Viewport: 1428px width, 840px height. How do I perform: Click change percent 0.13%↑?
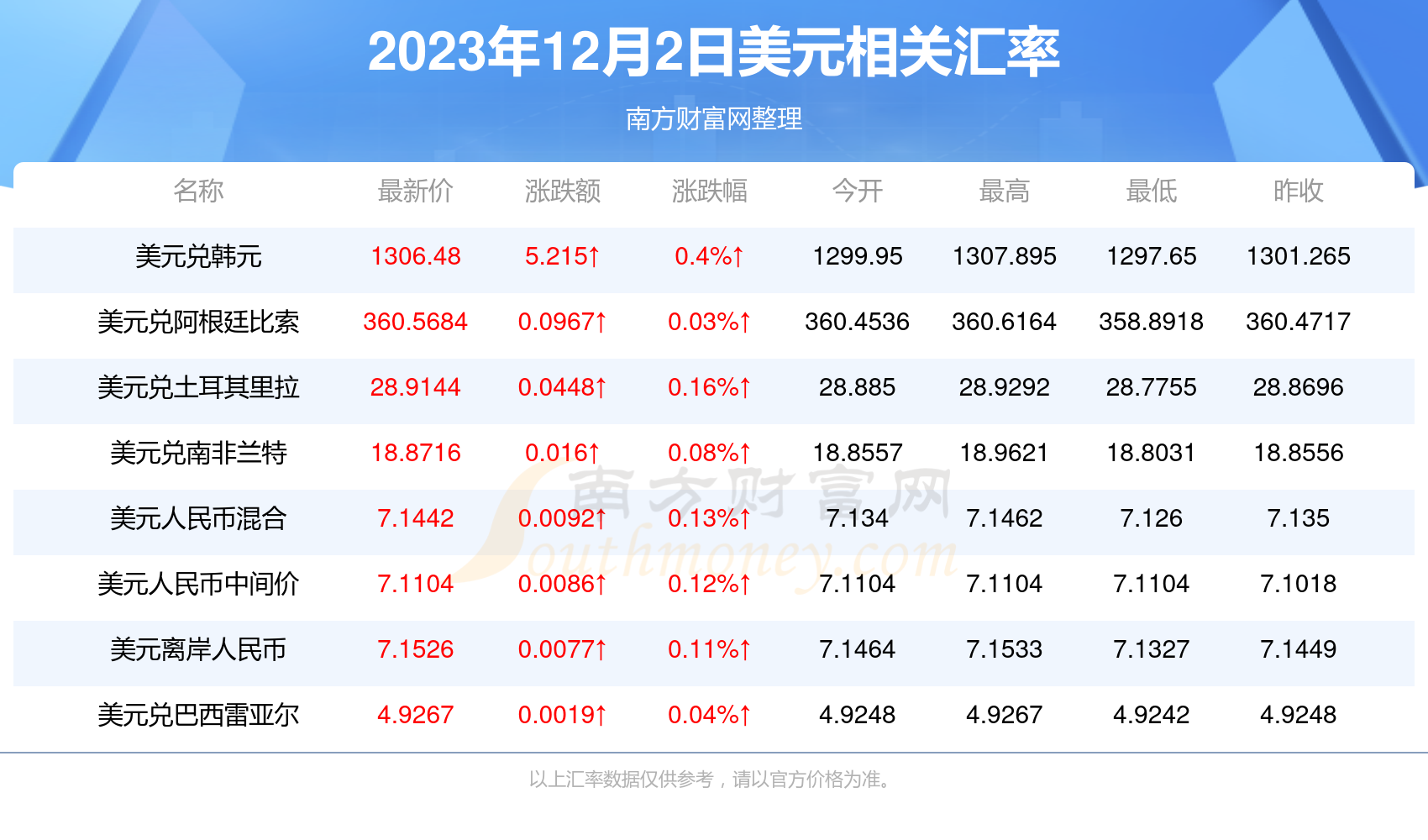[710, 518]
